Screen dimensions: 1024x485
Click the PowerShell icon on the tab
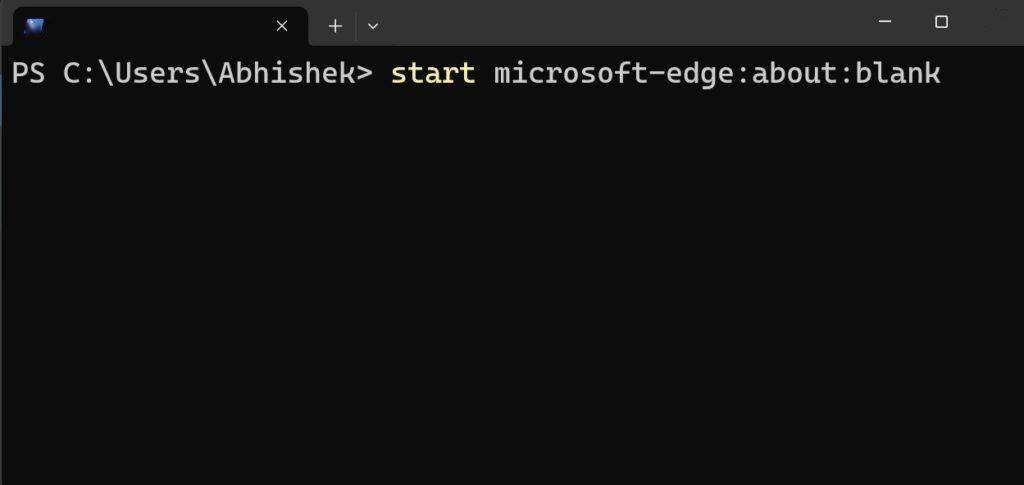[34, 26]
